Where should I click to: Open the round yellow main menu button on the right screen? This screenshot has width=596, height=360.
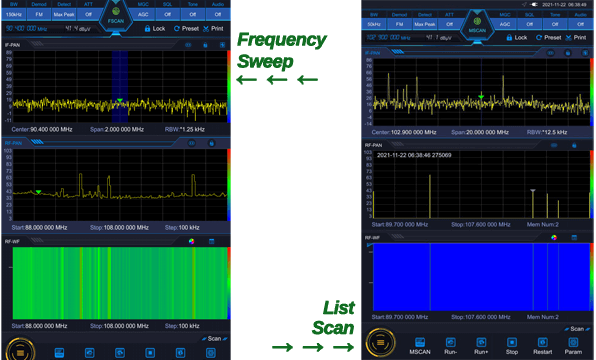[380, 343]
